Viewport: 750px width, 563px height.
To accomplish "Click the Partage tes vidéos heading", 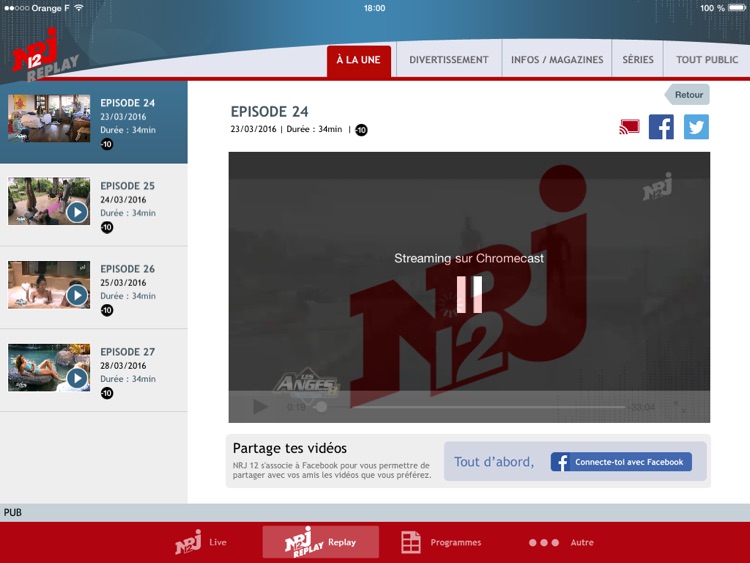I will [x=290, y=448].
